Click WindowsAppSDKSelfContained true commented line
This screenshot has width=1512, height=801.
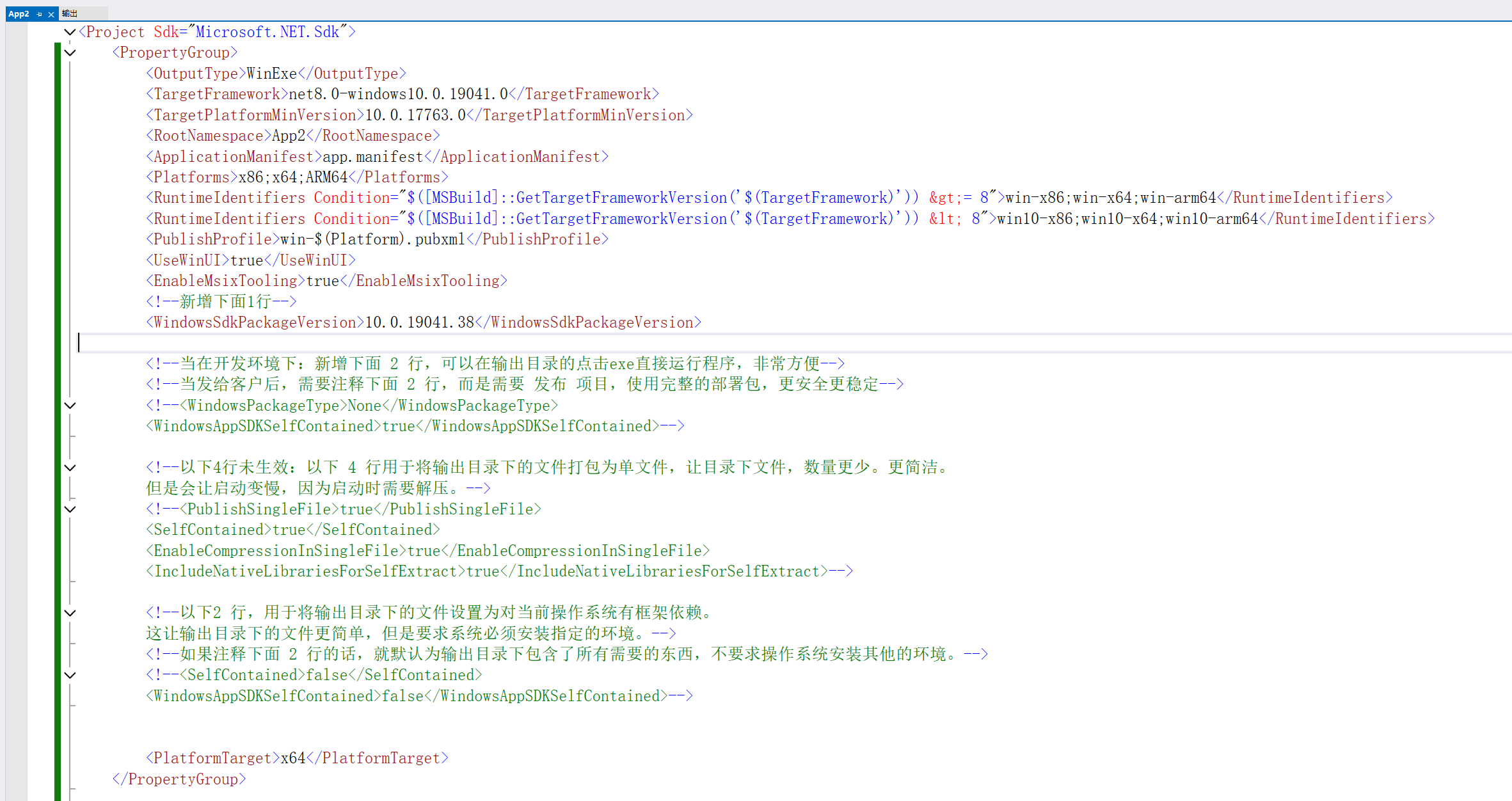point(415,426)
